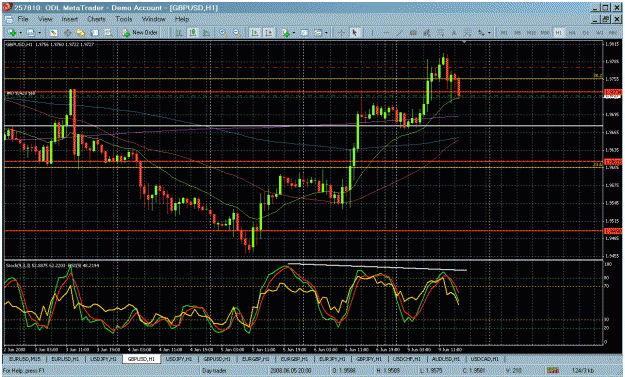This screenshot has height=377, width=625.
Task: Select the text 'A' tool
Action: tap(454, 33)
